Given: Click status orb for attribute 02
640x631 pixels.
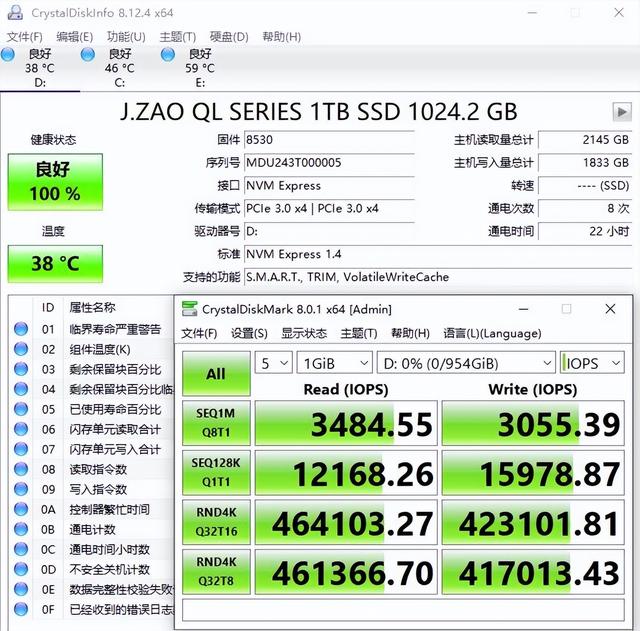Looking at the screenshot, I should coord(21,349).
